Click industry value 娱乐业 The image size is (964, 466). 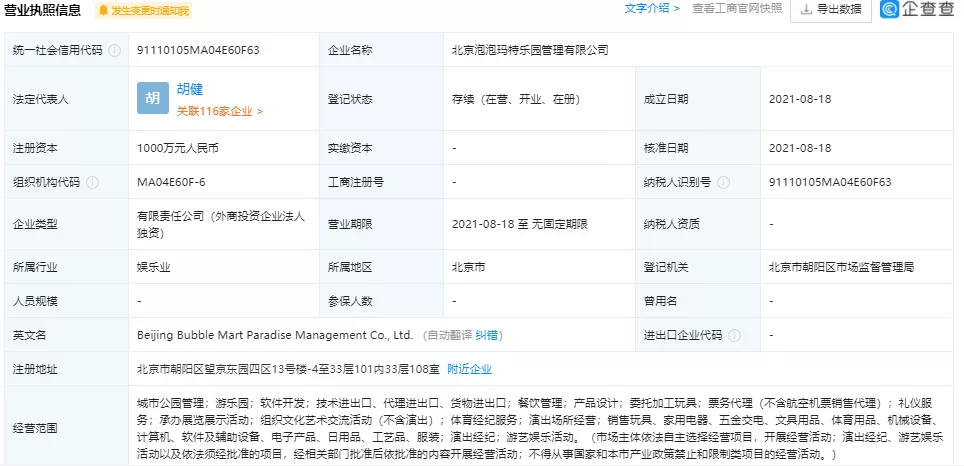tap(154, 267)
